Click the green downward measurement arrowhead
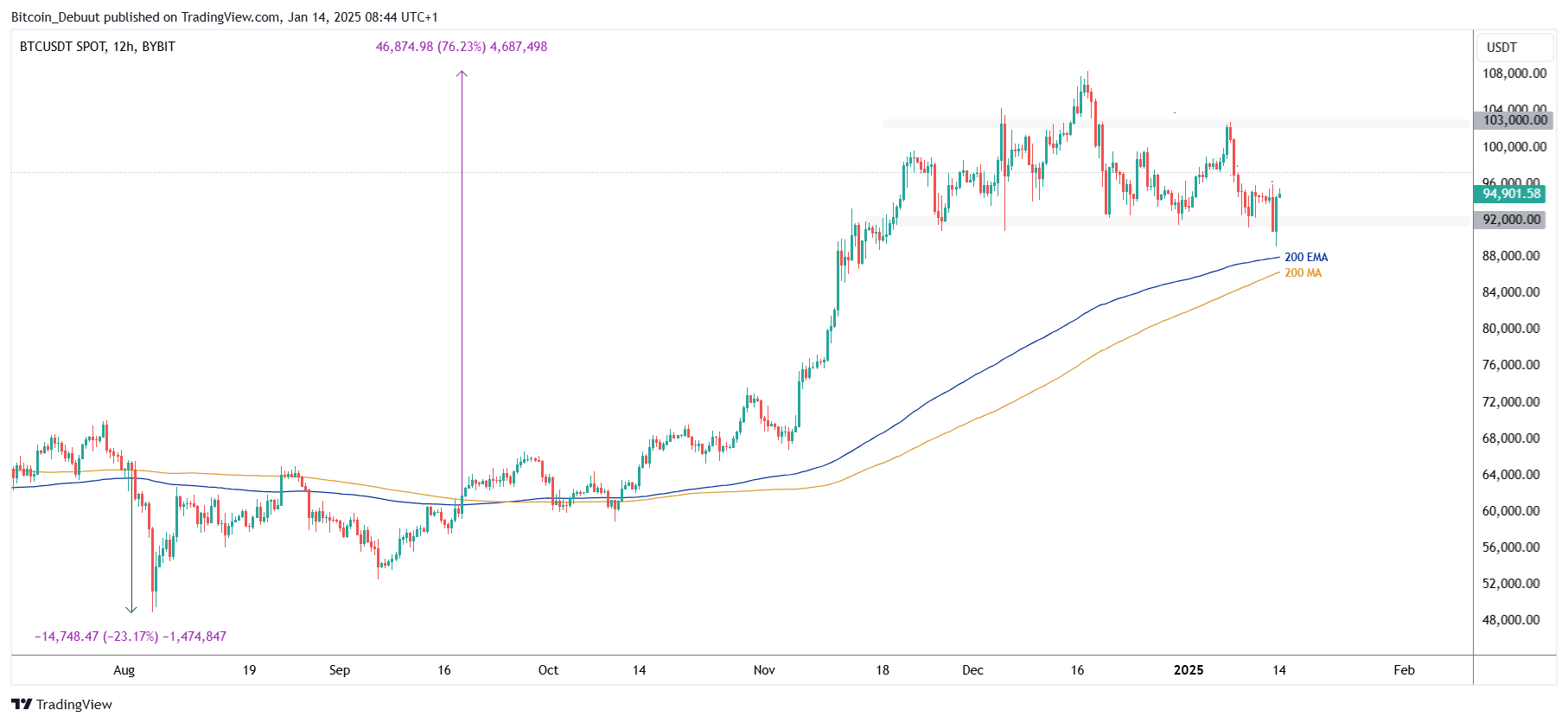Image resolution: width=1568 pixels, height=723 pixels. point(131,608)
